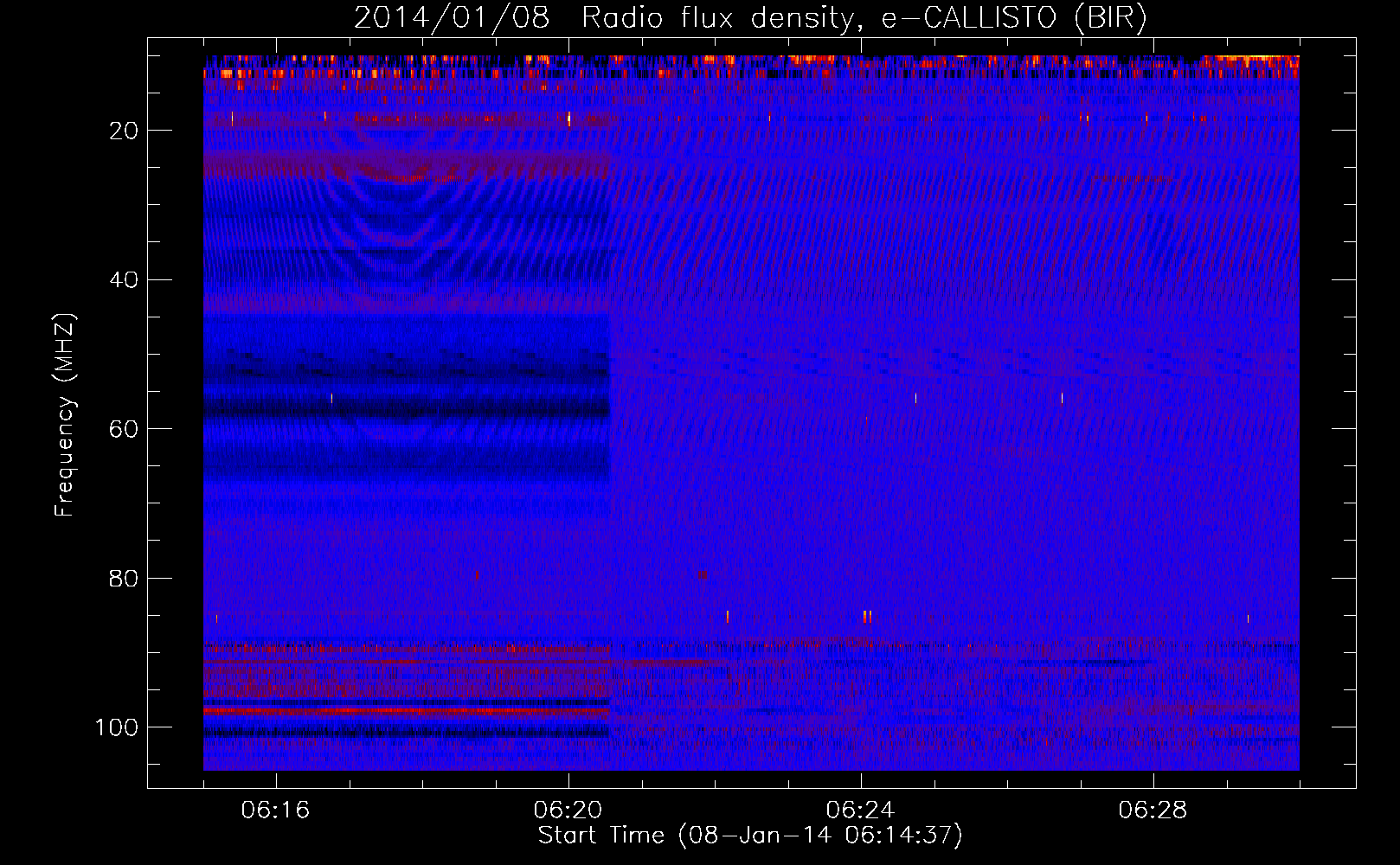Click the 06:20 time tick label
The image size is (1400, 865).
coord(568,811)
